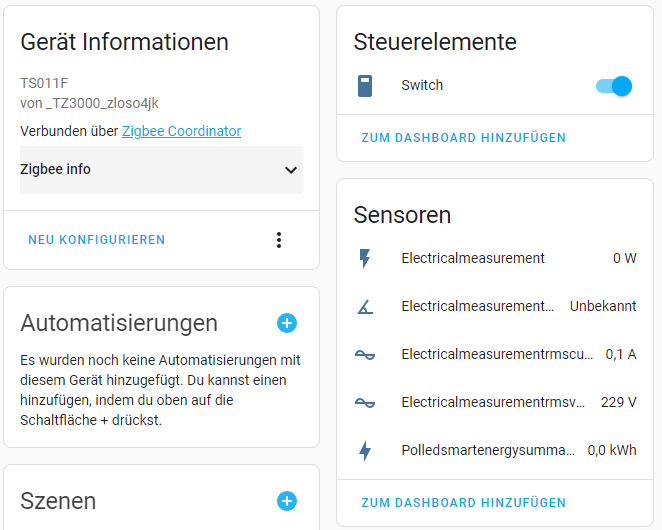Toggle the Switch off

(614, 86)
